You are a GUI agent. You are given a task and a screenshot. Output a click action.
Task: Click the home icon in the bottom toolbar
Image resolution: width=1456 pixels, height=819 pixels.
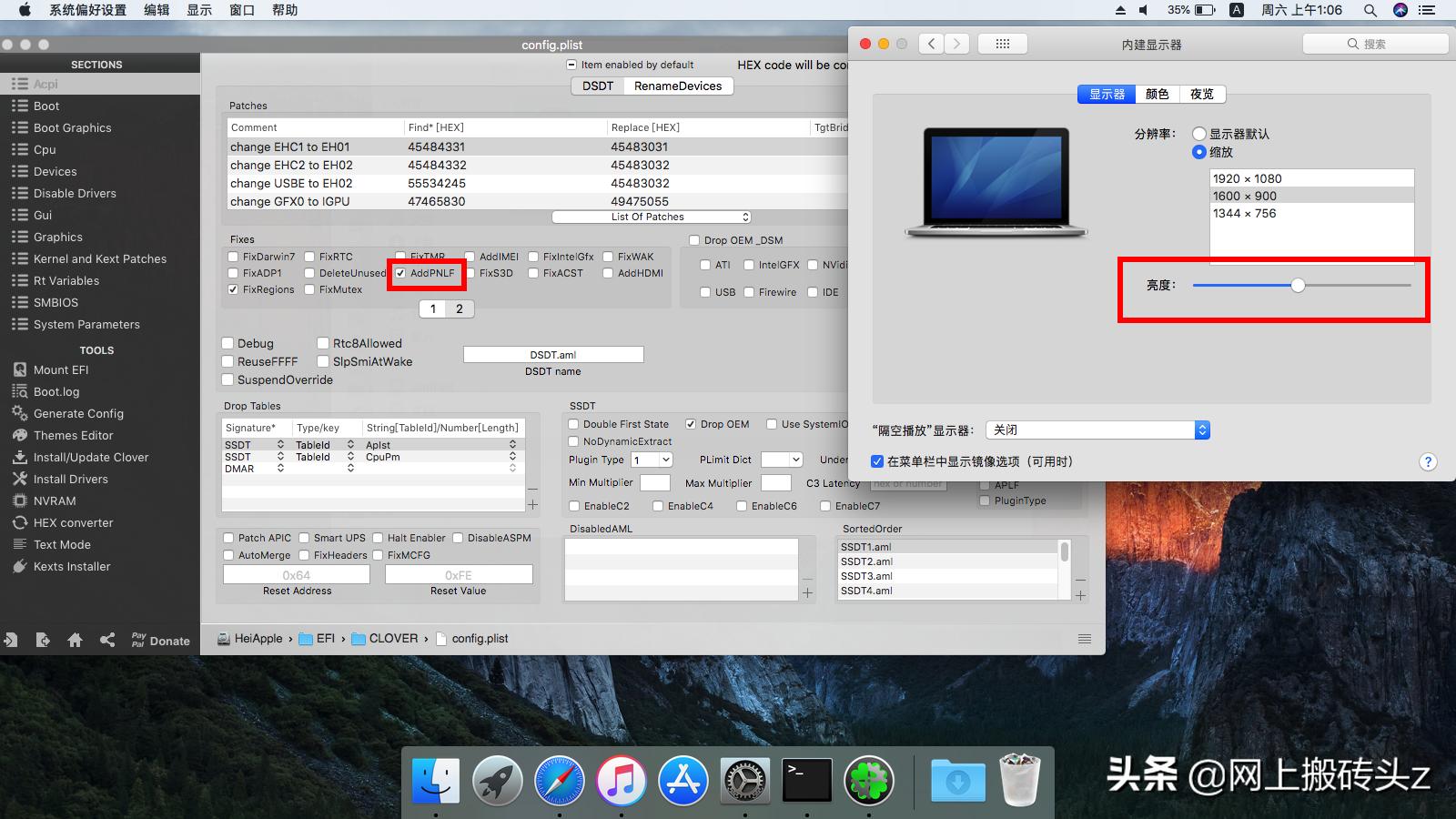click(76, 640)
